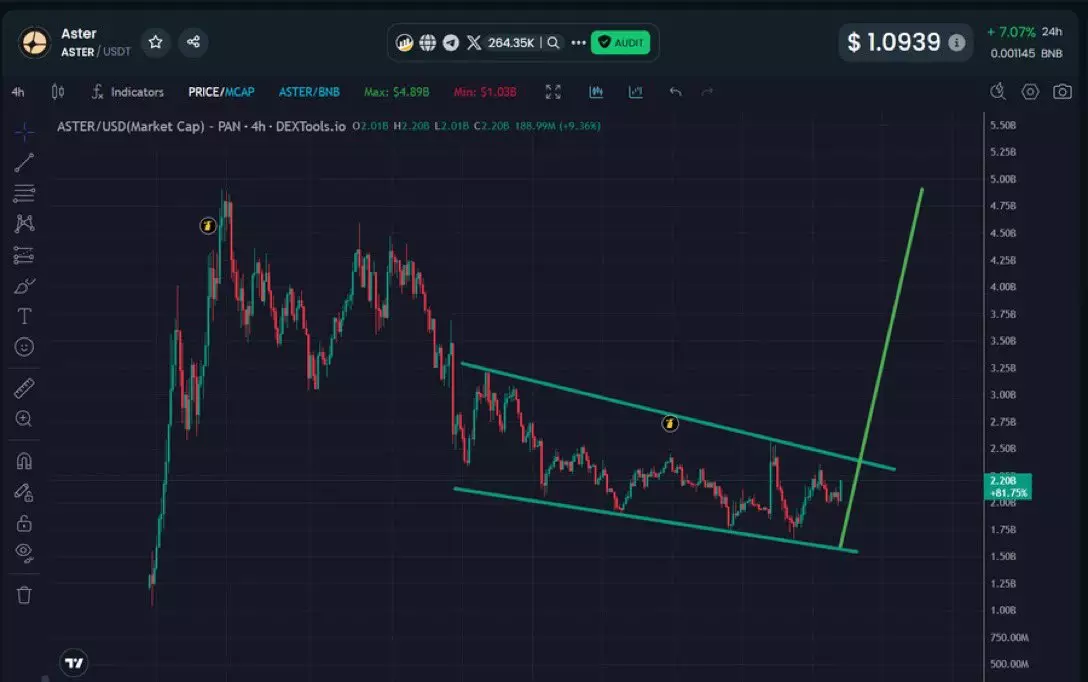Screen dimensions: 1088x682
Task: Expand the three-dot more links menu
Action: [577, 43]
